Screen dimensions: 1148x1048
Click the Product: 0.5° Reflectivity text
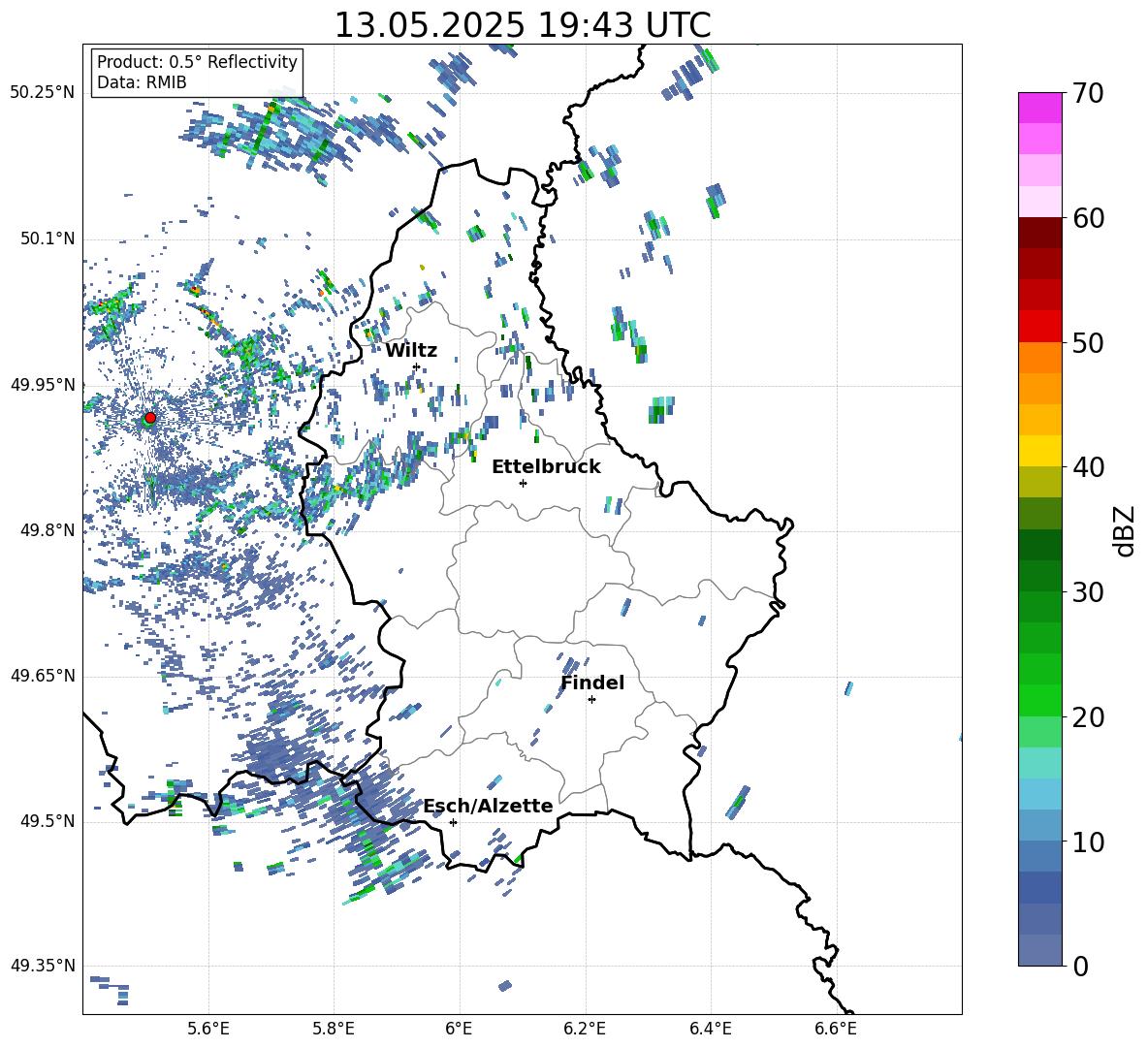tap(197, 61)
